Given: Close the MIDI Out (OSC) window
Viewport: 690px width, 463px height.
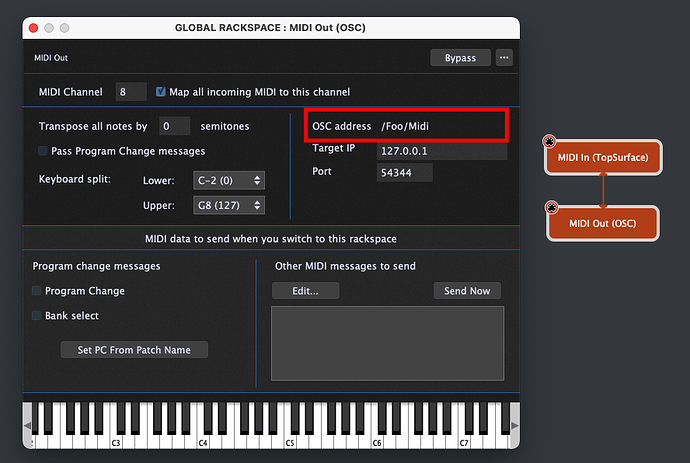Looking at the screenshot, I should (x=33, y=28).
